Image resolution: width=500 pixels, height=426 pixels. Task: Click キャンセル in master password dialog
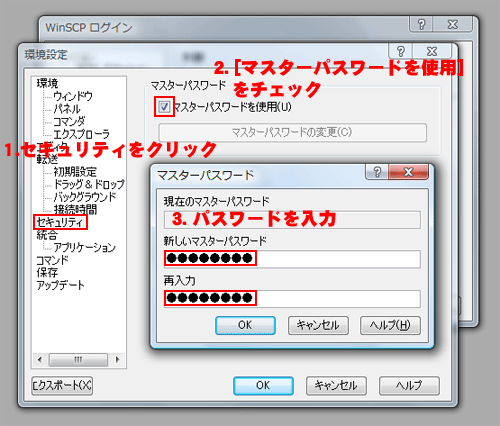318,325
